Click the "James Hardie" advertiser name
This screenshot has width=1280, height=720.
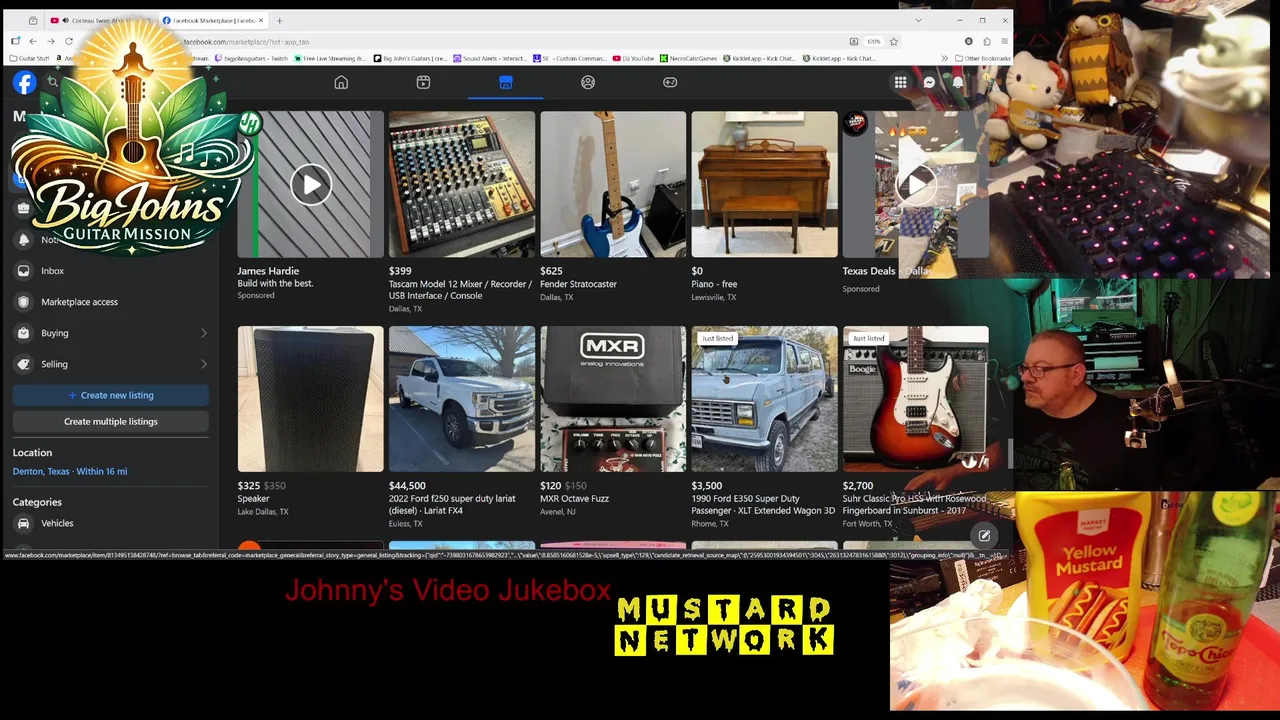[268, 271]
